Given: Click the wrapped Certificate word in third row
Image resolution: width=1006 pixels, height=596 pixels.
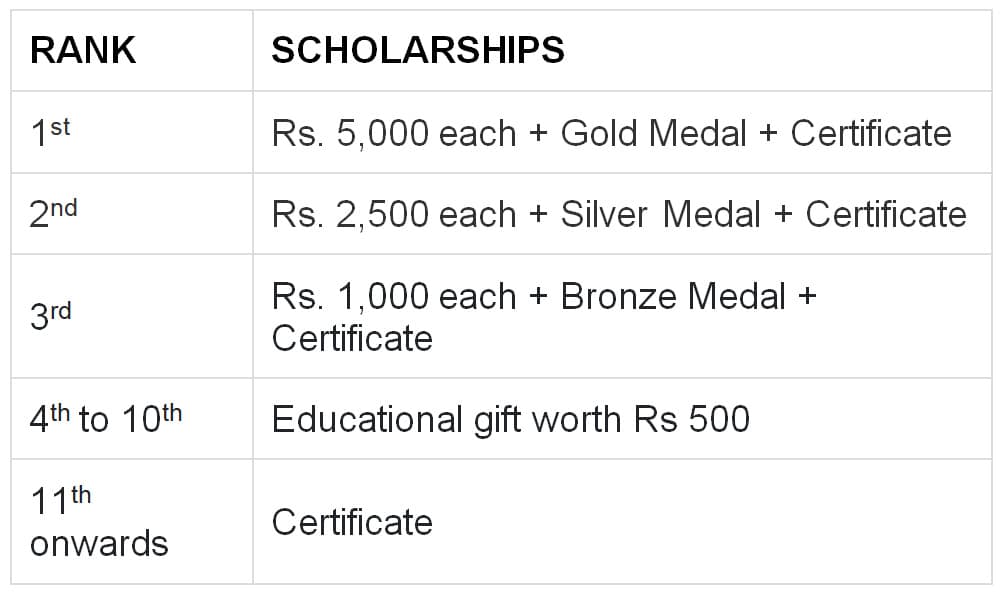Looking at the screenshot, I should (x=352, y=338).
